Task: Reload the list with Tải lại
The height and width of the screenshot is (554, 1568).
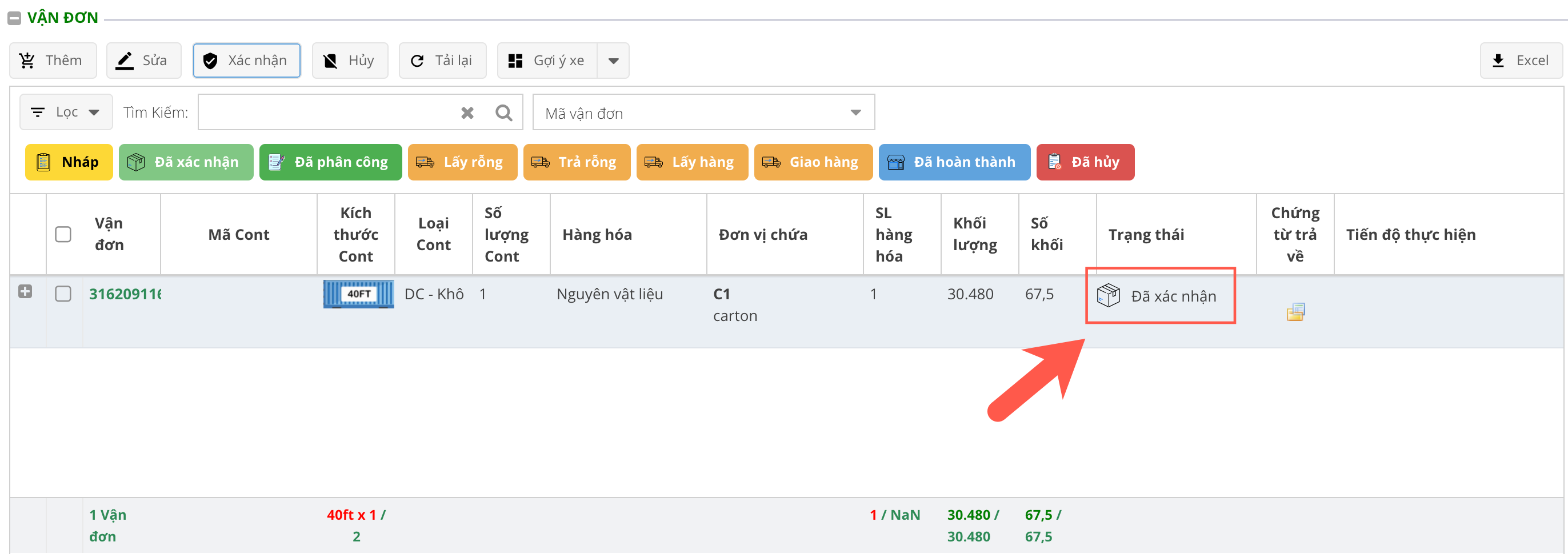Action: [x=442, y=60]
